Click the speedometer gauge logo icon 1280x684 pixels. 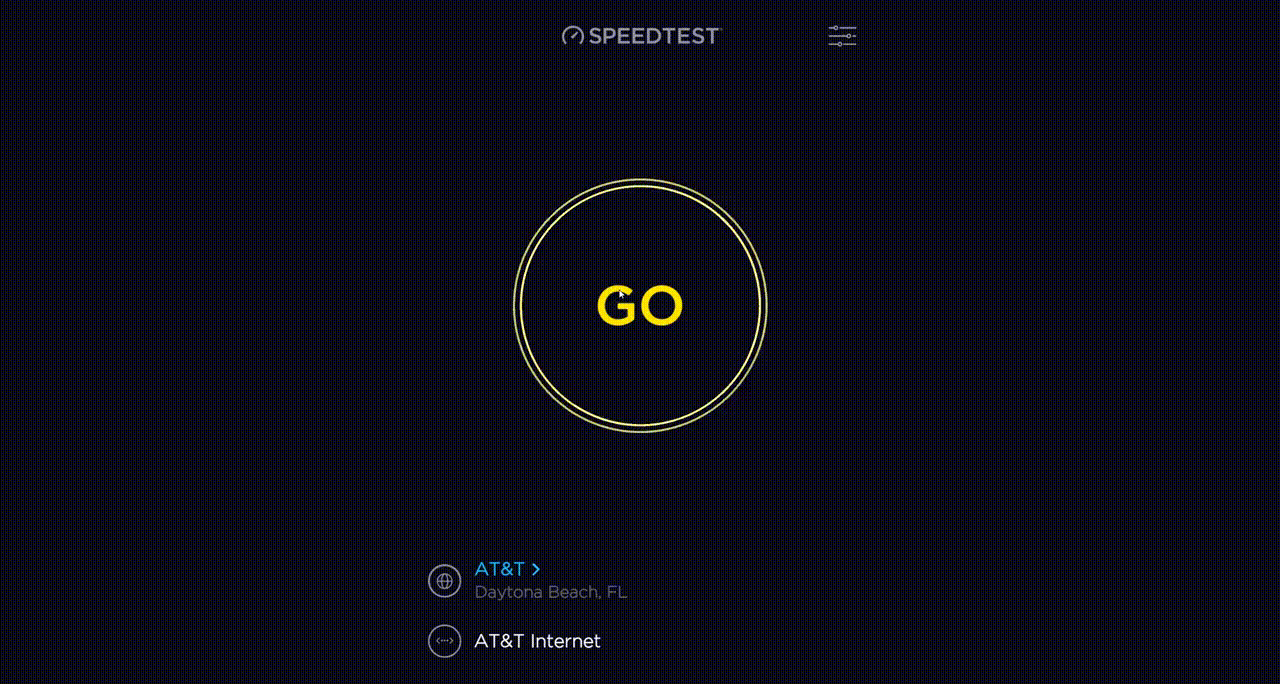pyautogui.click(x=572, y=36)
